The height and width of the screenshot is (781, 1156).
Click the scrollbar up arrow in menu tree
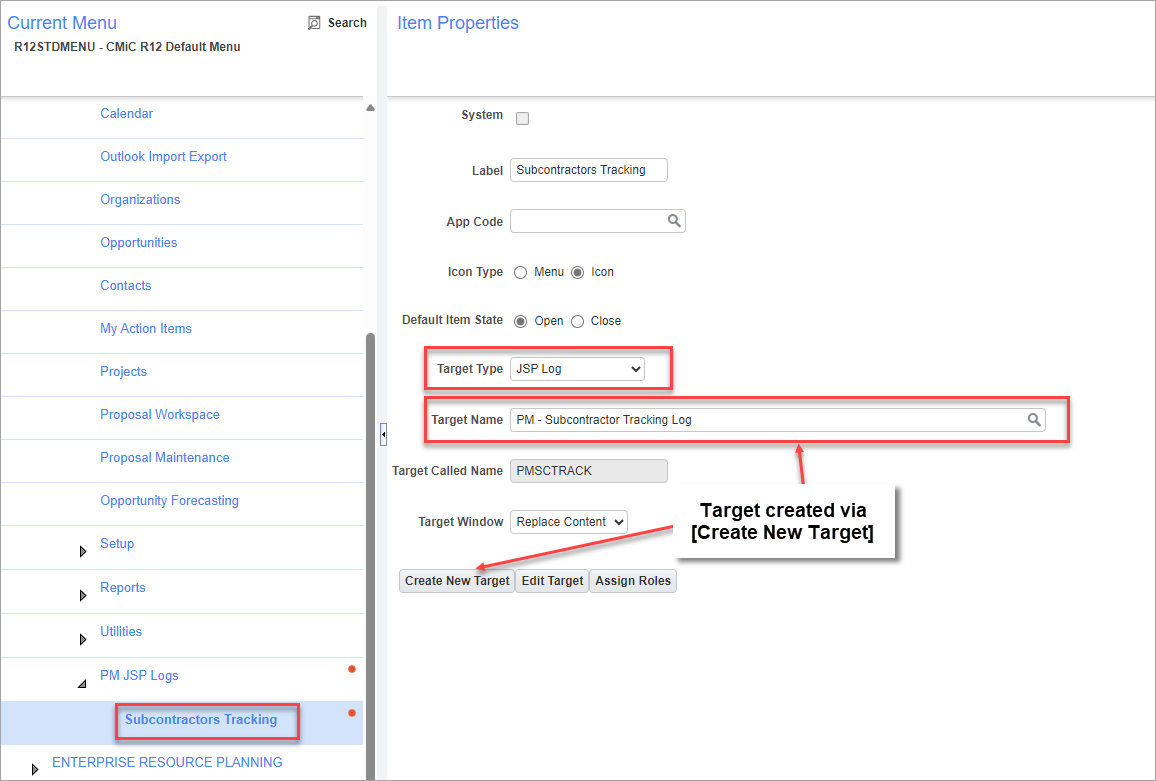pos(370,106)
